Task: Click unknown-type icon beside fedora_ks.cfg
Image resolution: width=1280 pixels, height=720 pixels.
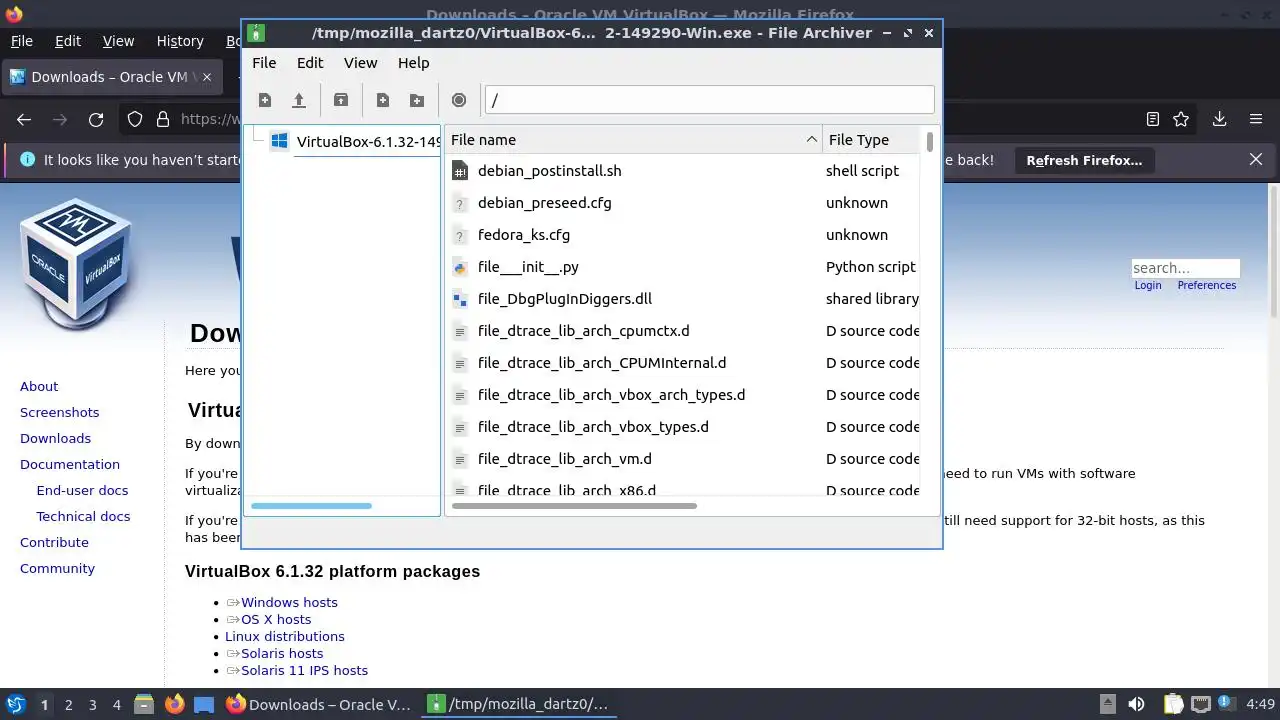Action: click(460, 235)
